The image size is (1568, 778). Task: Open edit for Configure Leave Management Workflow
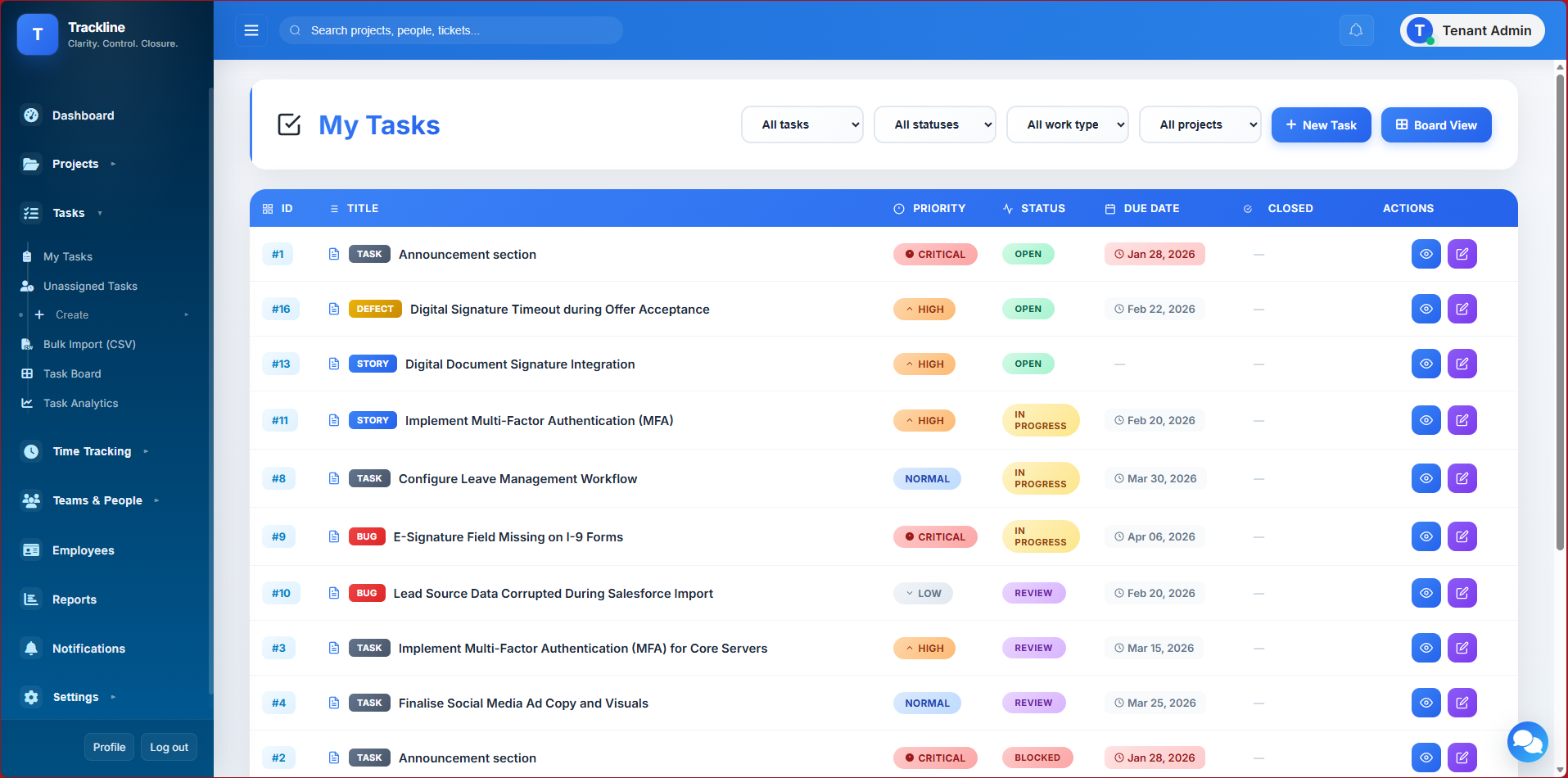pos(1462,478)
